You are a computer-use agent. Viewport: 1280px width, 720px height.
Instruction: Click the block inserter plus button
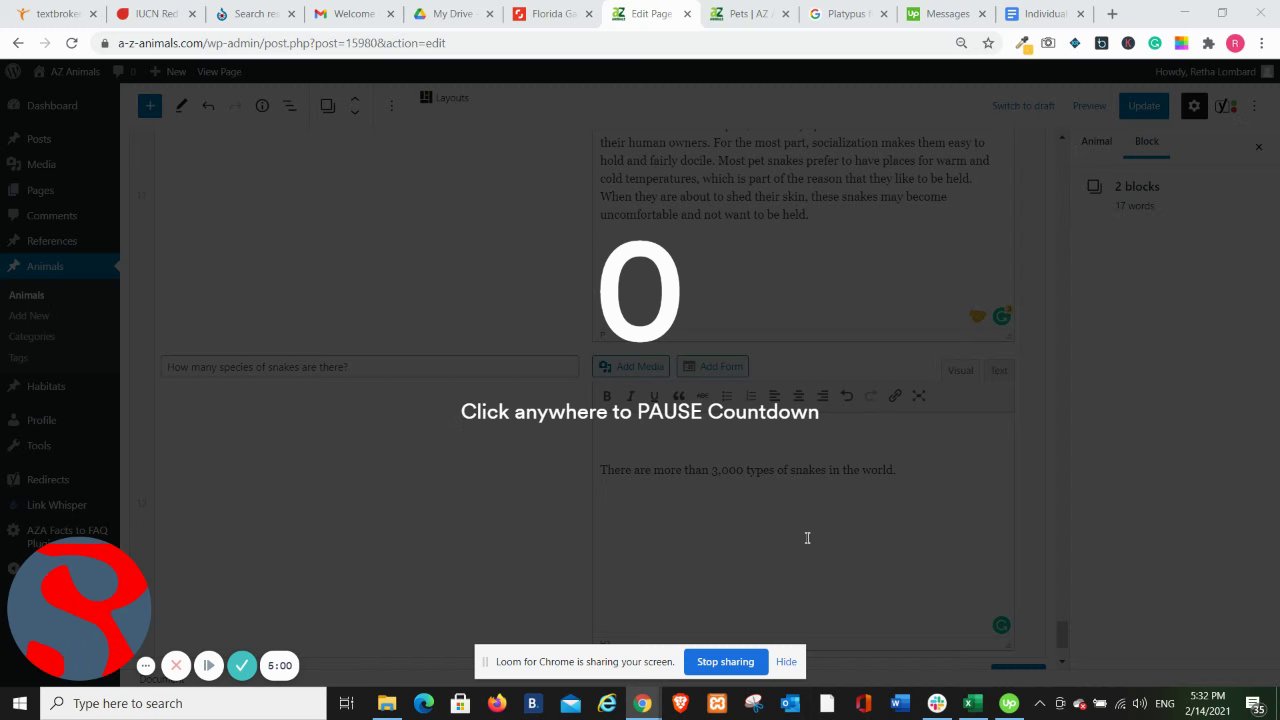point(150,106)
